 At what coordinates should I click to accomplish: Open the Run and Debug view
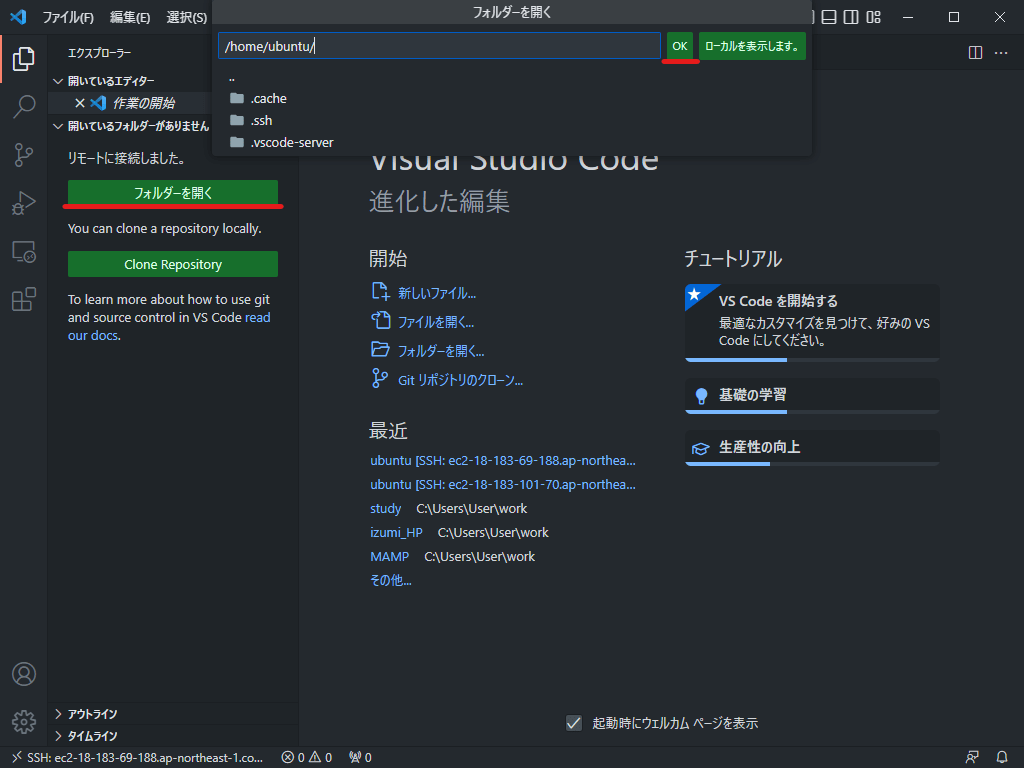click(23, 202)
